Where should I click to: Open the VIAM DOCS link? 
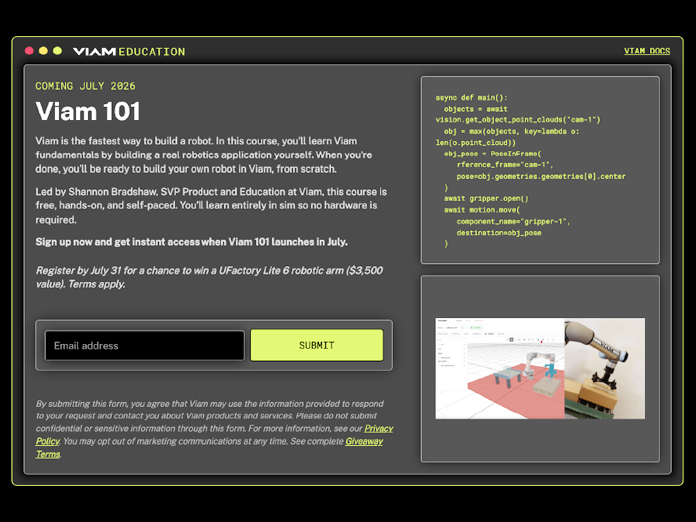pos(647,51)
